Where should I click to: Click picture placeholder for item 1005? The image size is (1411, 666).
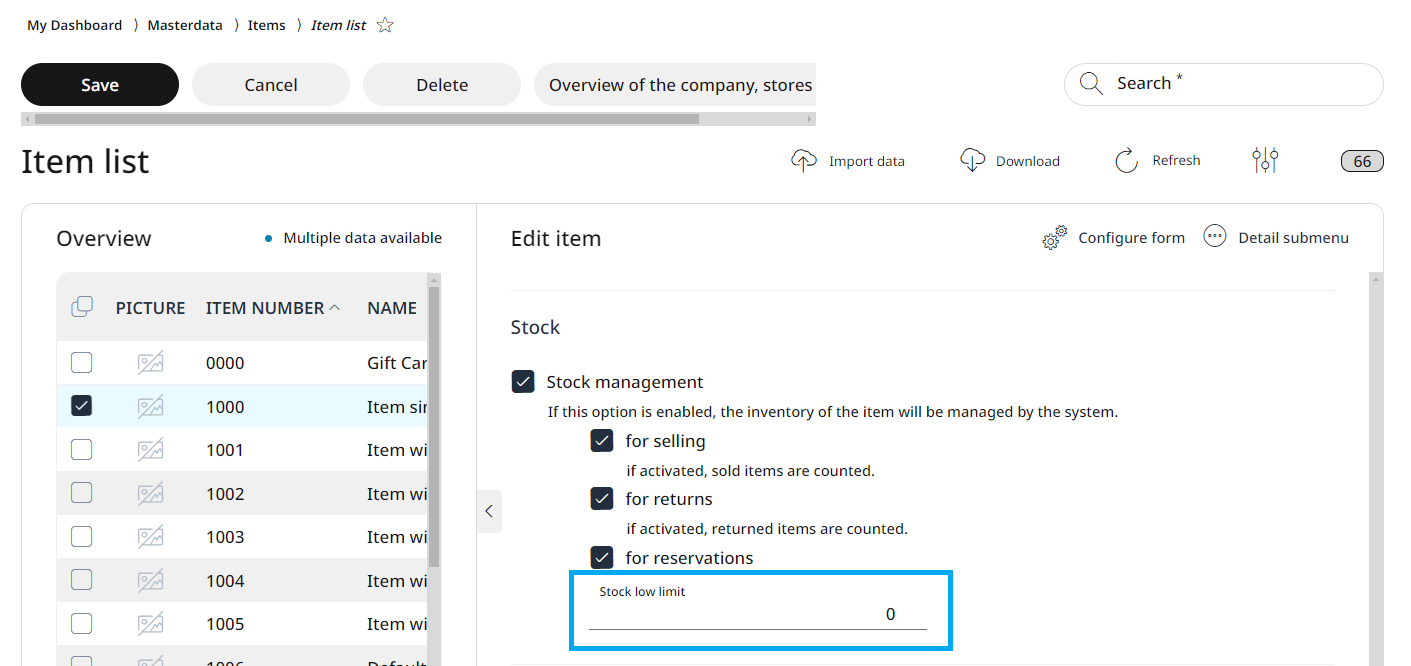pyautogui.click(x=150, y=624)
